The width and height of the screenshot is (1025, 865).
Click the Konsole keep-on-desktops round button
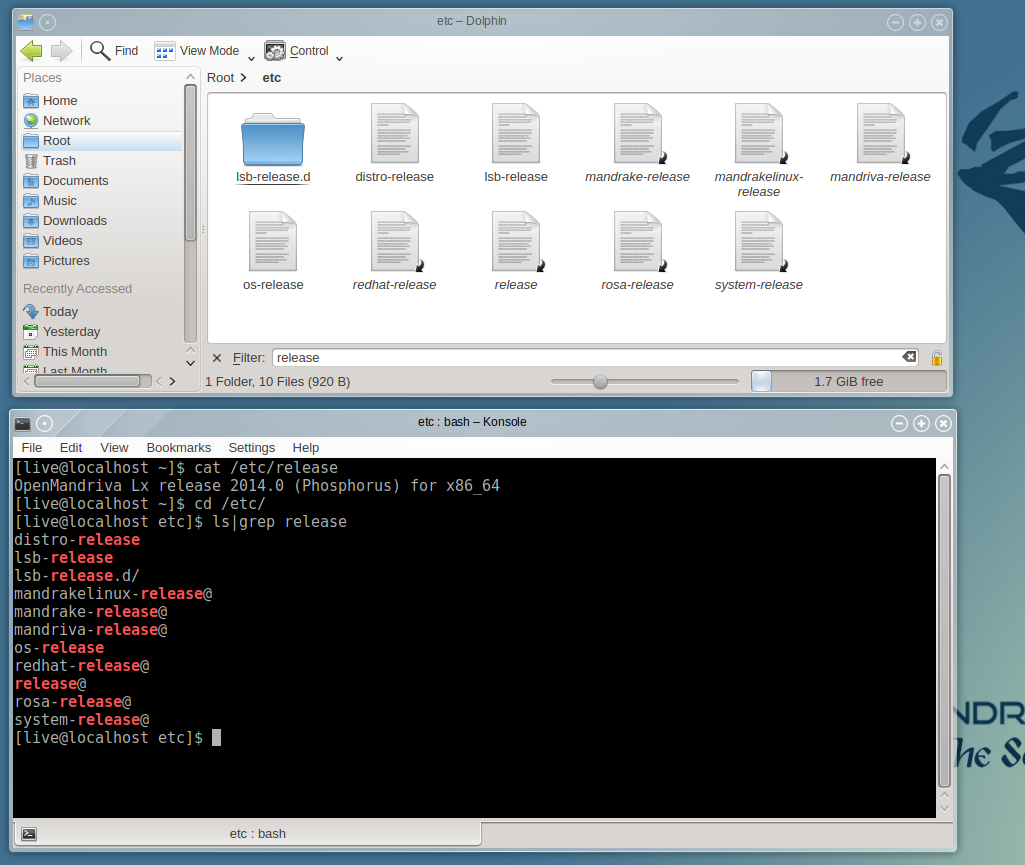[44, 424]
